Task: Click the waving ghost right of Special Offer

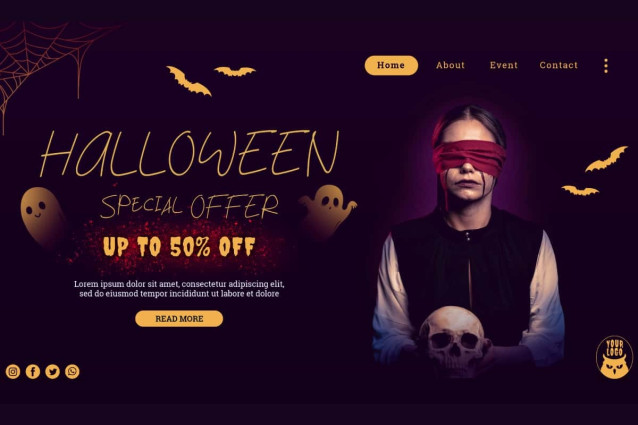Action: tap(328, 211)
